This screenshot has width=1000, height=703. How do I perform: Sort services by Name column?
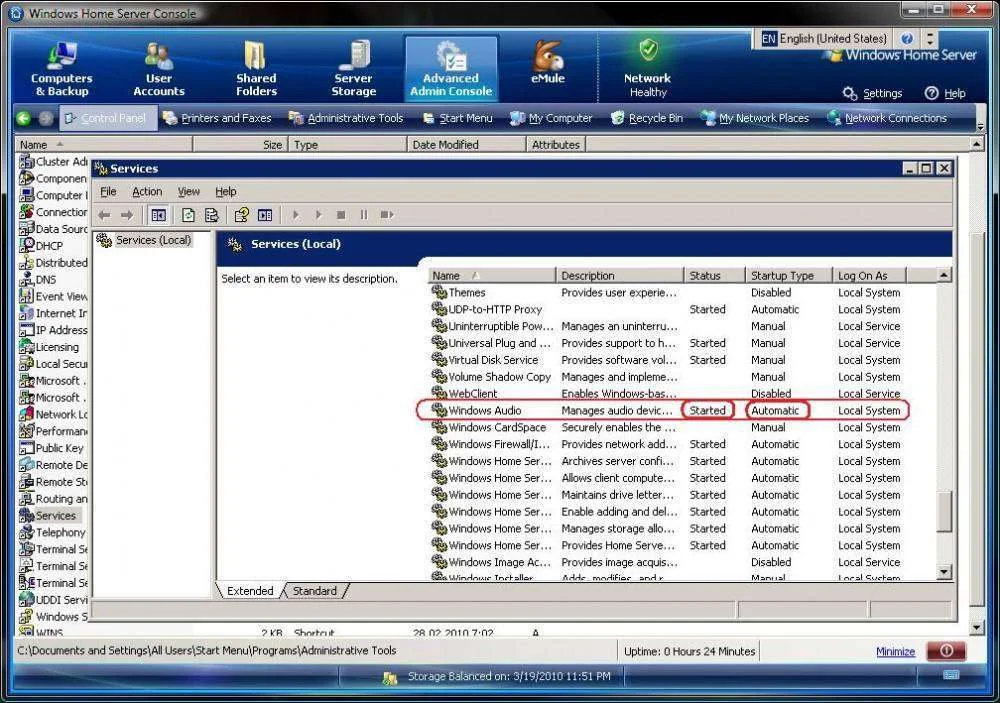point(492,276)
